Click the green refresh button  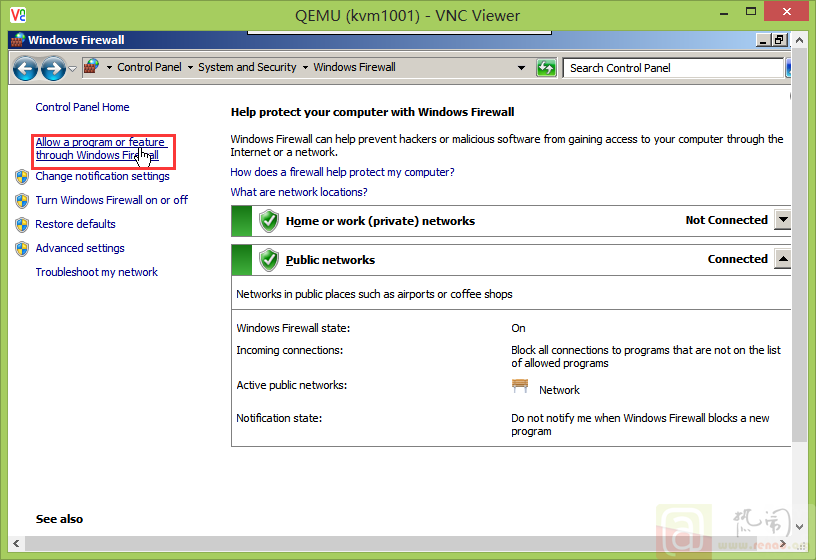tap(546, 68)
